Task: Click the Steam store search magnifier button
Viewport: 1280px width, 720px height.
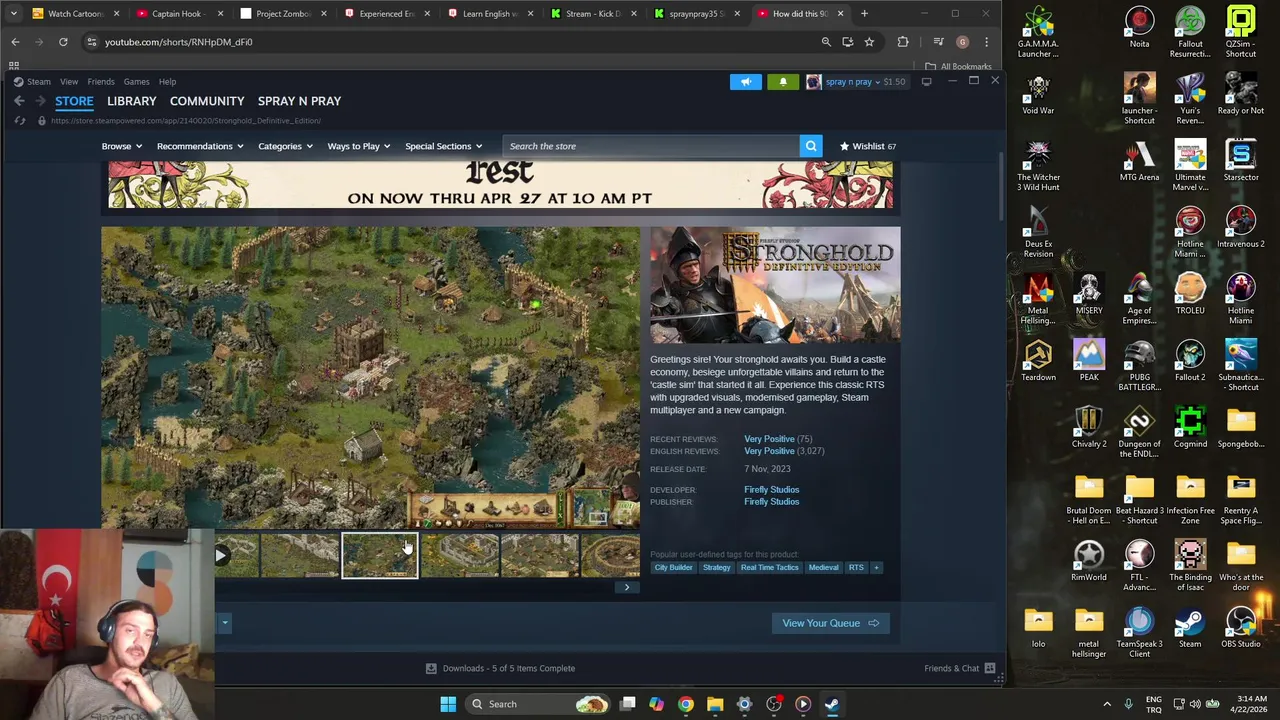Action: pyautogui.click(x=811, y=146)
